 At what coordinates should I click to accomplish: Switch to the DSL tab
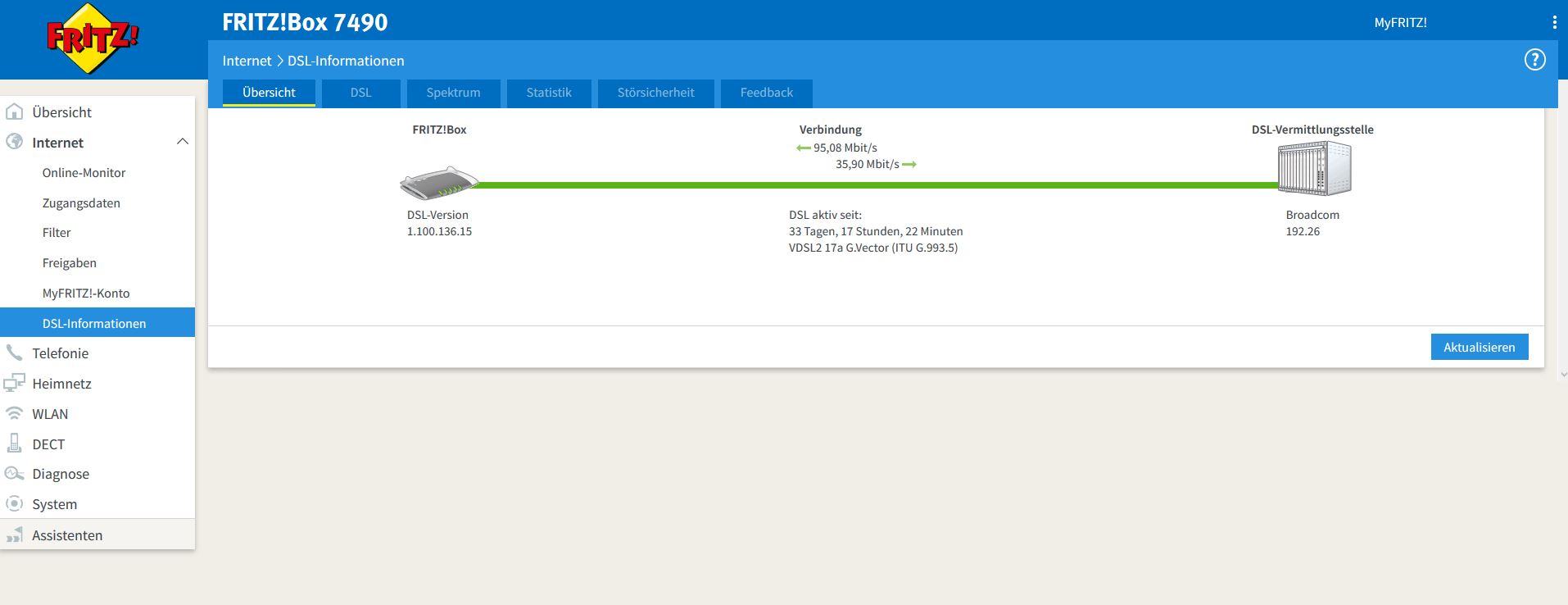(x=361, y=93)
